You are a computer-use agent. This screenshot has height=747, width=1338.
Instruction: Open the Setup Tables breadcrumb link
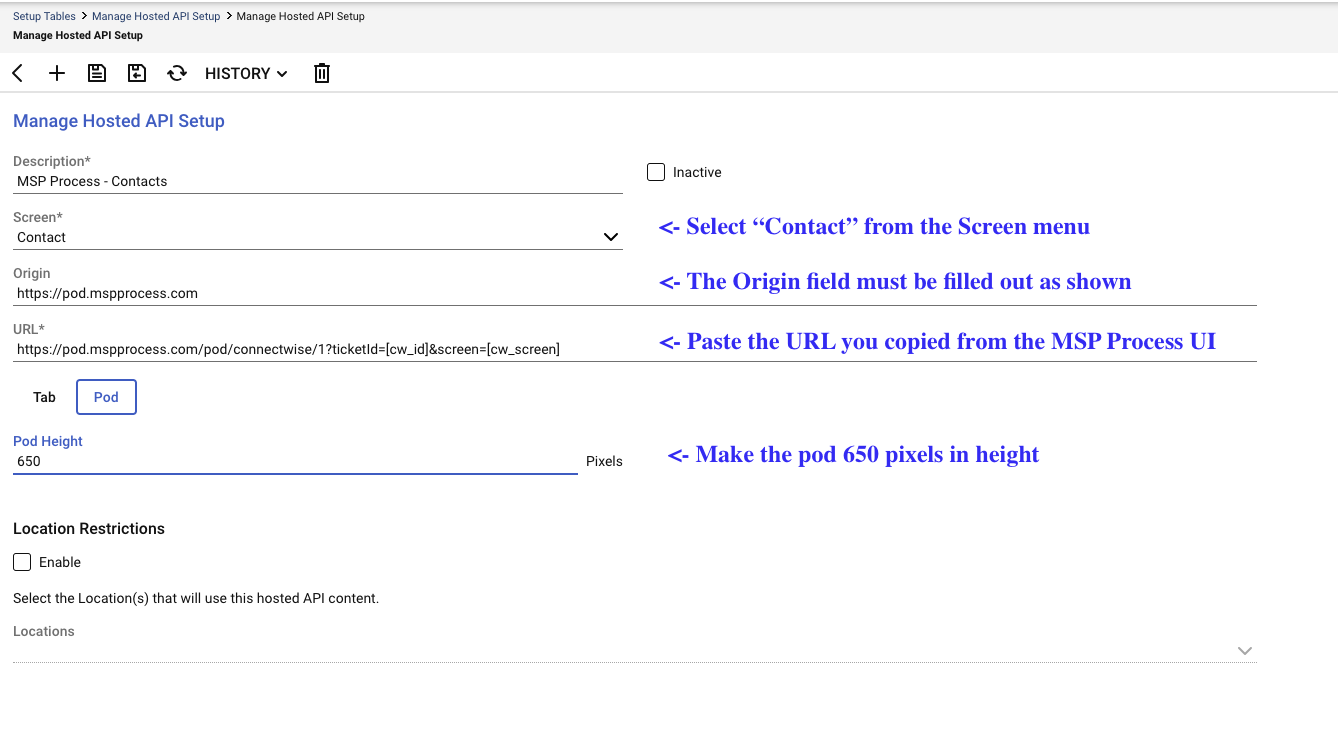click(x=45, y=16)
